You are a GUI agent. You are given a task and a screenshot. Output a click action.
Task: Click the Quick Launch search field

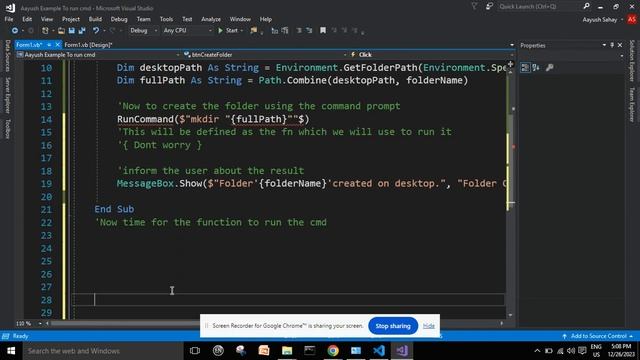click(539, 7)
